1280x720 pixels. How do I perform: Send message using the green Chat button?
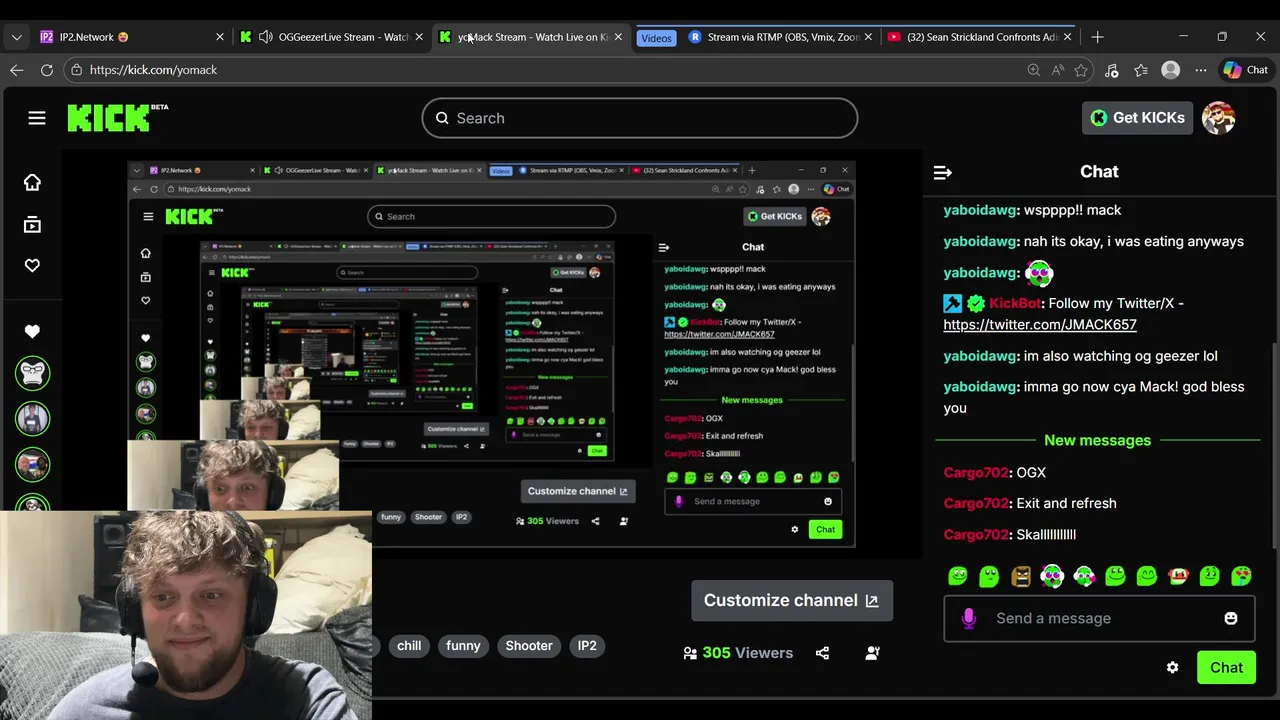(x=1226, y=668)
